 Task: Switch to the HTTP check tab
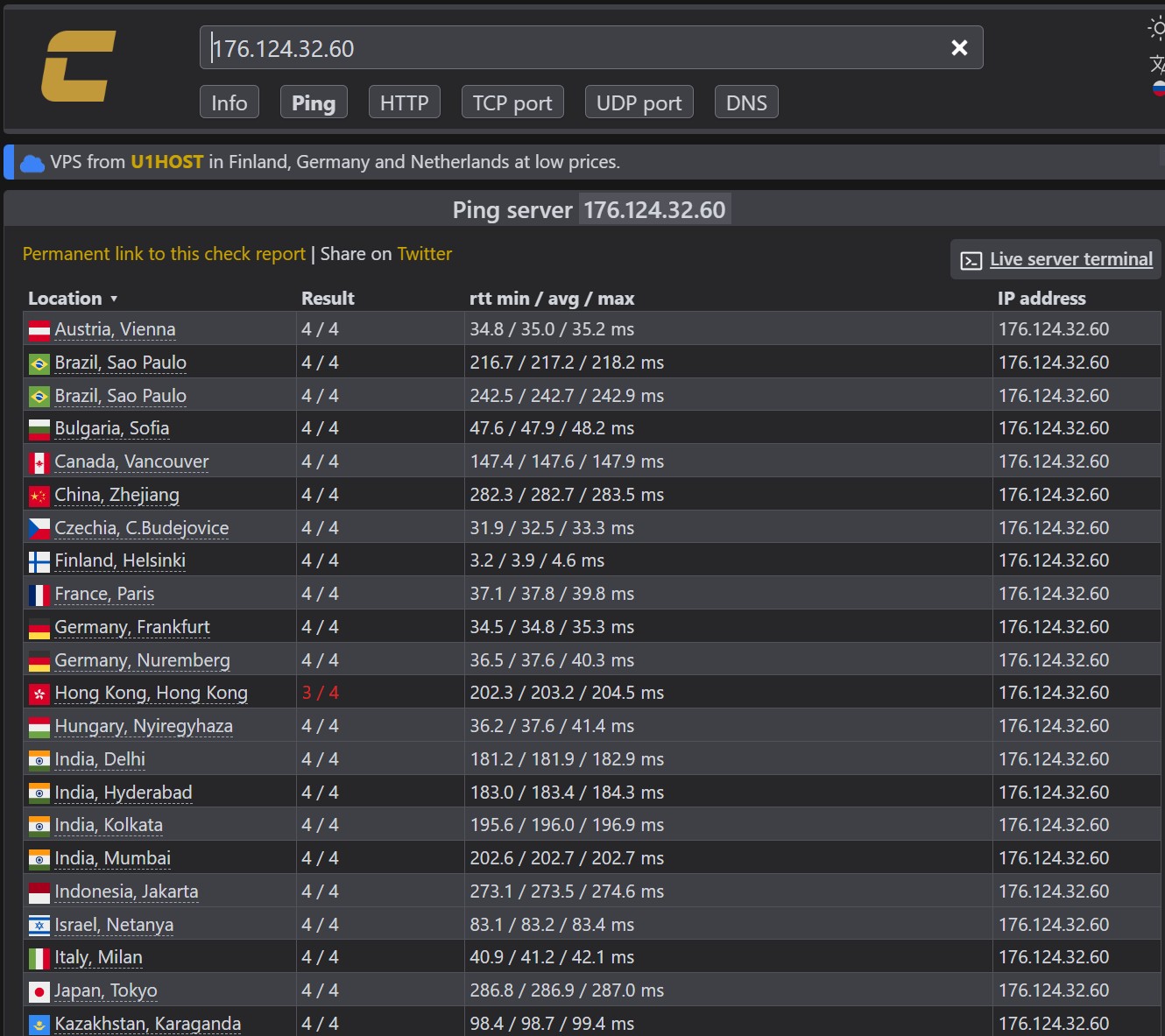pyautogui.click(x=404, y=102)
